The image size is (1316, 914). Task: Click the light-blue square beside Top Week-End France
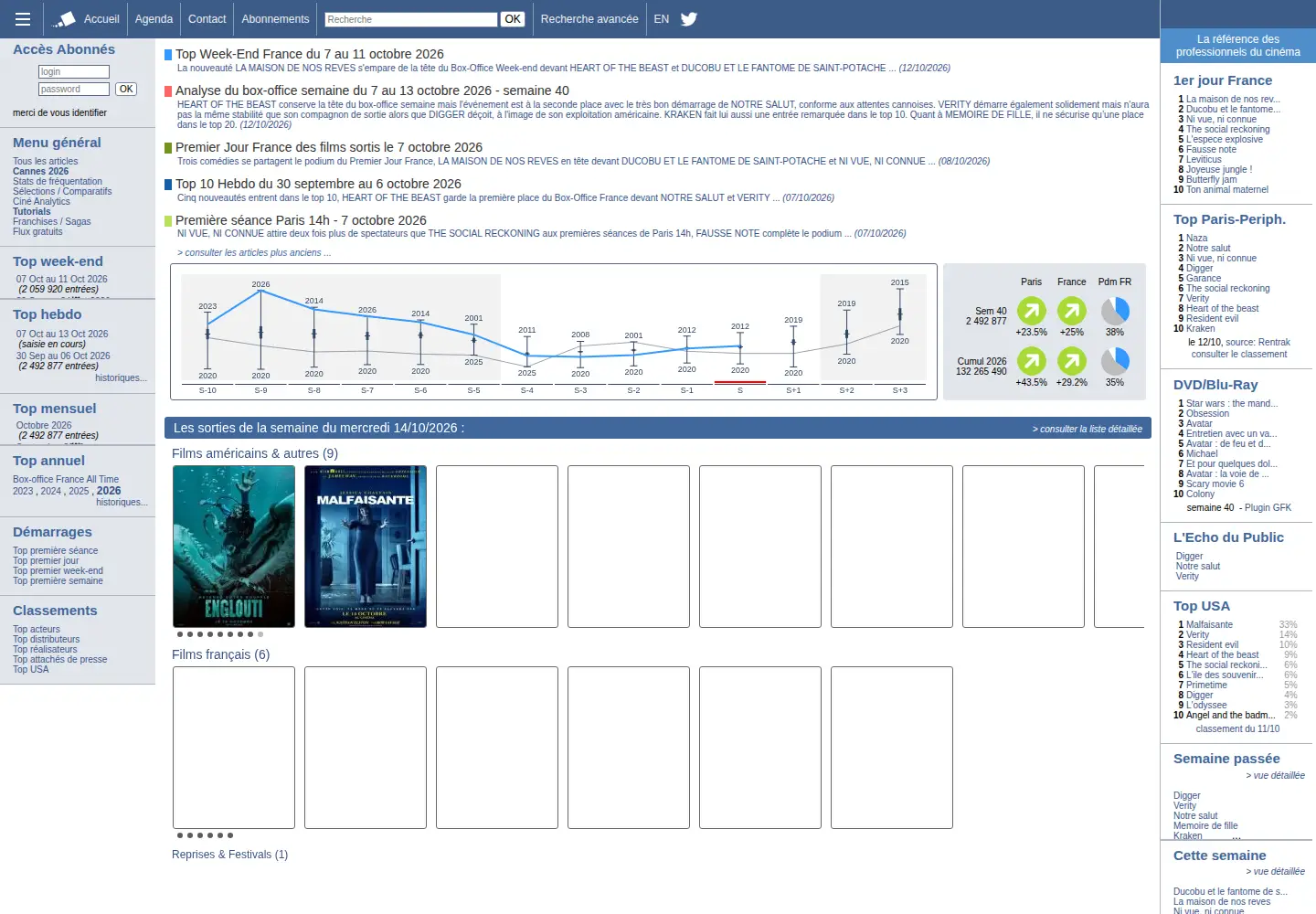[x=168, y=55]
